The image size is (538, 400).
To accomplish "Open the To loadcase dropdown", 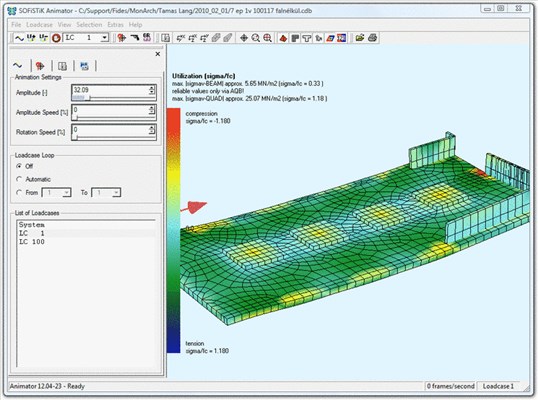I will 116,193.
